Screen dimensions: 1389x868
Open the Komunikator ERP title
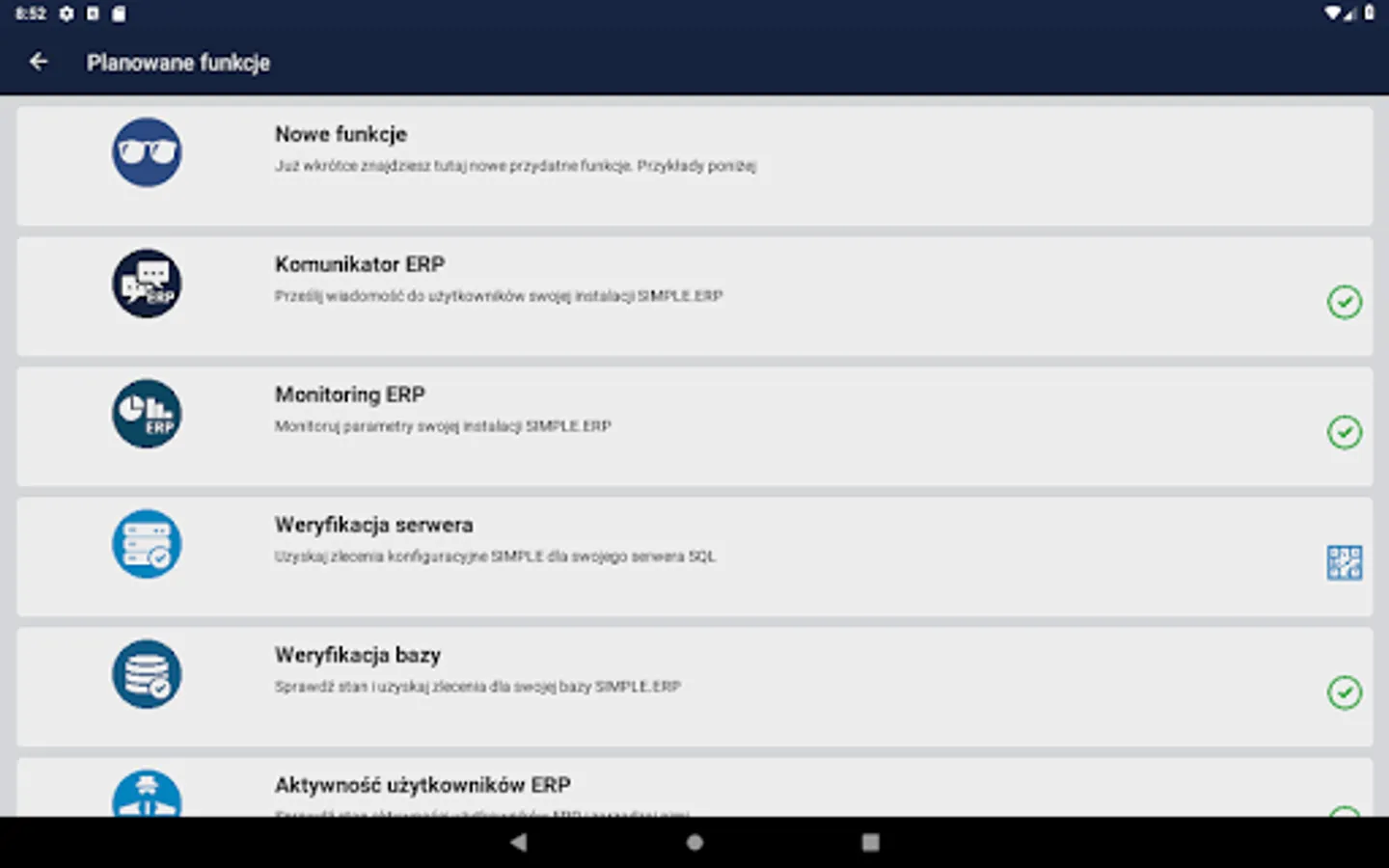[360, 264]
